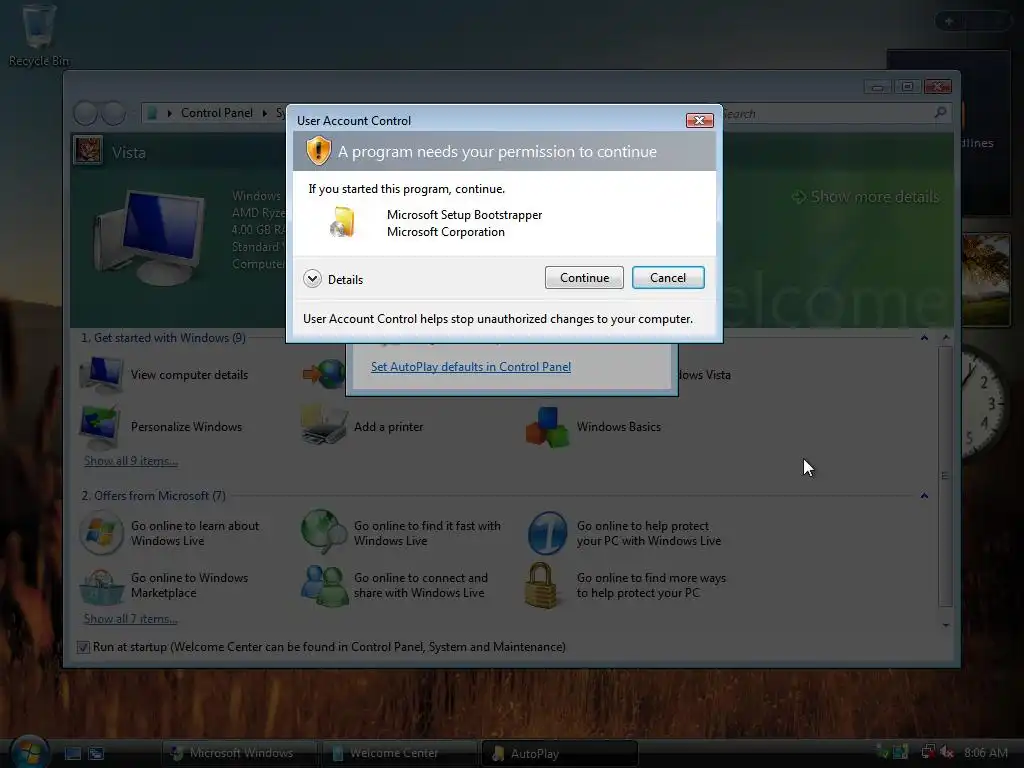Click Control Panel breadcrumb in address bar

pos(216,113)
